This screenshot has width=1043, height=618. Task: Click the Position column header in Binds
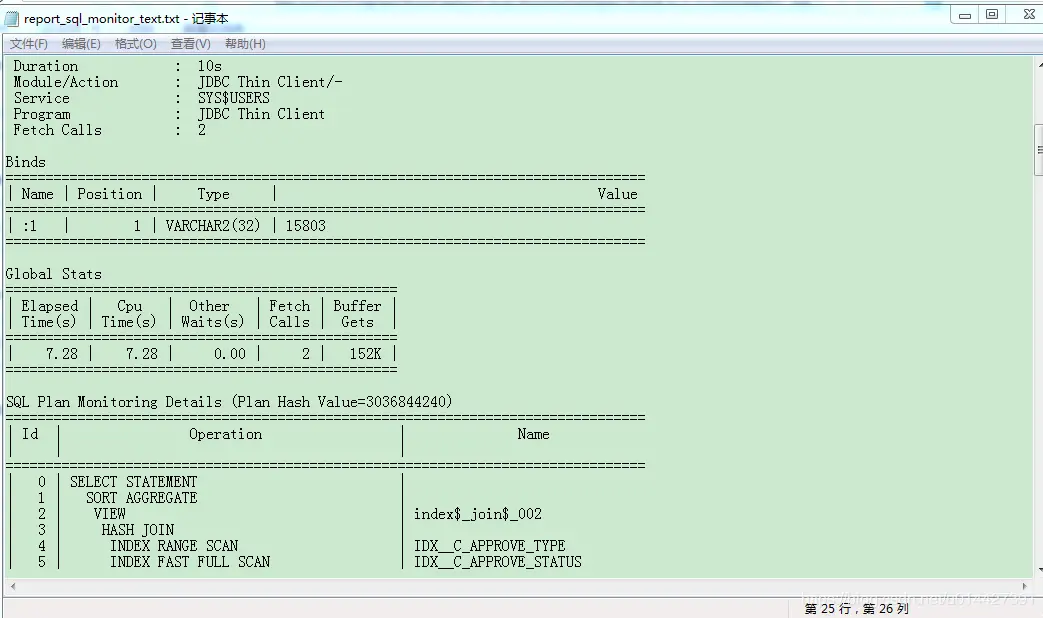pyautogui.click(x=110, y=194)
